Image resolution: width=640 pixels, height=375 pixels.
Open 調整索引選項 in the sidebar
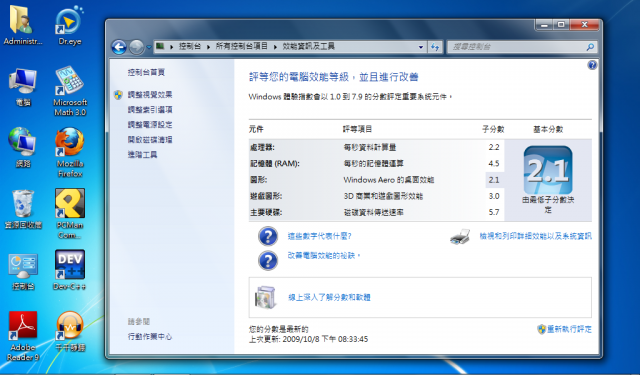point(150,109)
